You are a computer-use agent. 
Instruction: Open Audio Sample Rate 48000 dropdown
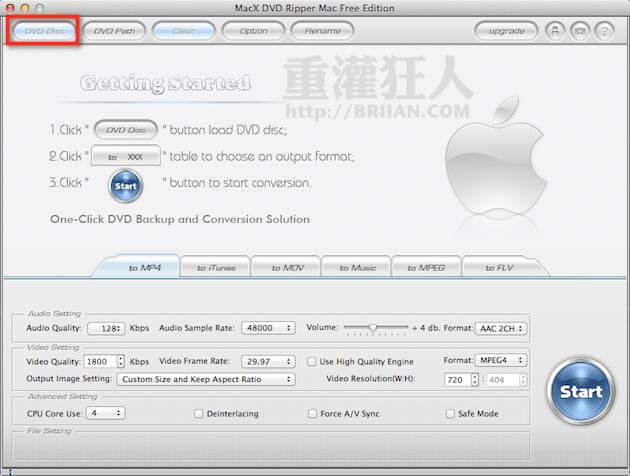[268, 328]
